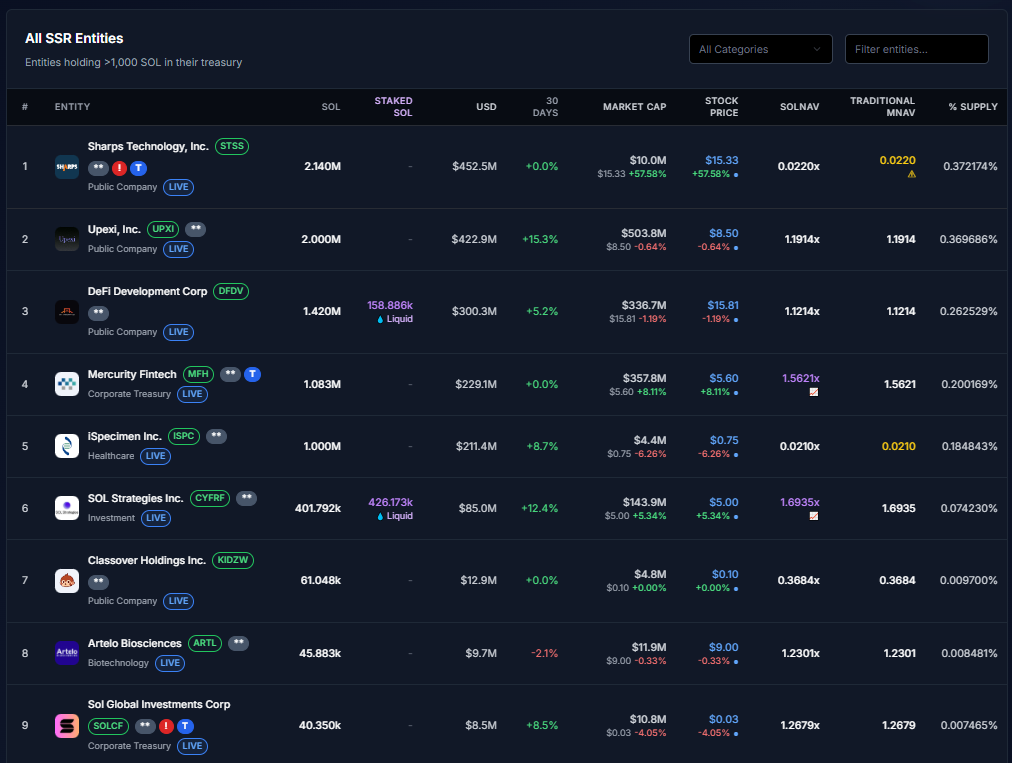The image size is (1012, 763).
Task: Click the liquid droplet icon under 426.173k
Action: pyautogui.click(x=380, y=516)
